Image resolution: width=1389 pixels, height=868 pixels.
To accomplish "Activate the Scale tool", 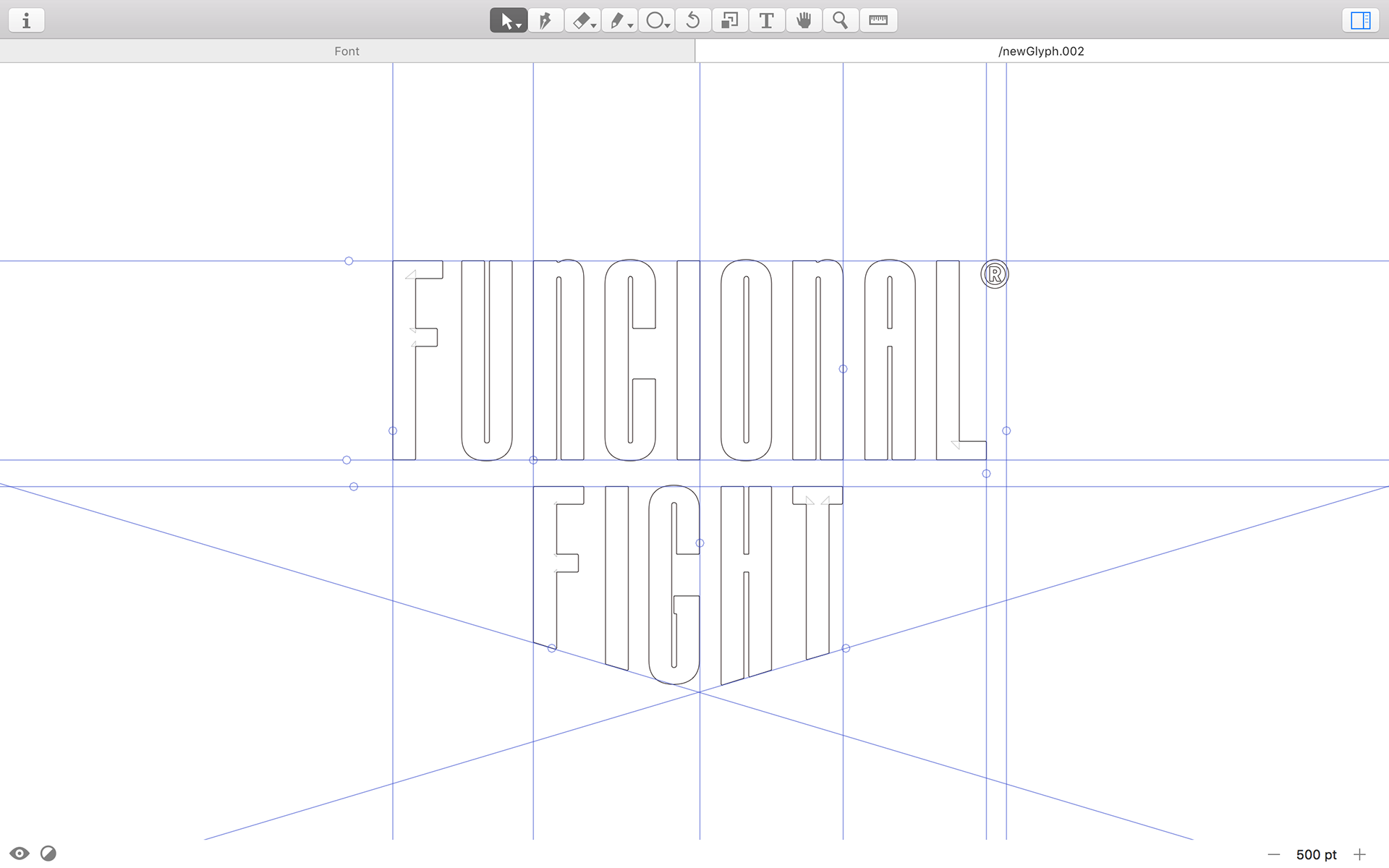I will point(730,20).
